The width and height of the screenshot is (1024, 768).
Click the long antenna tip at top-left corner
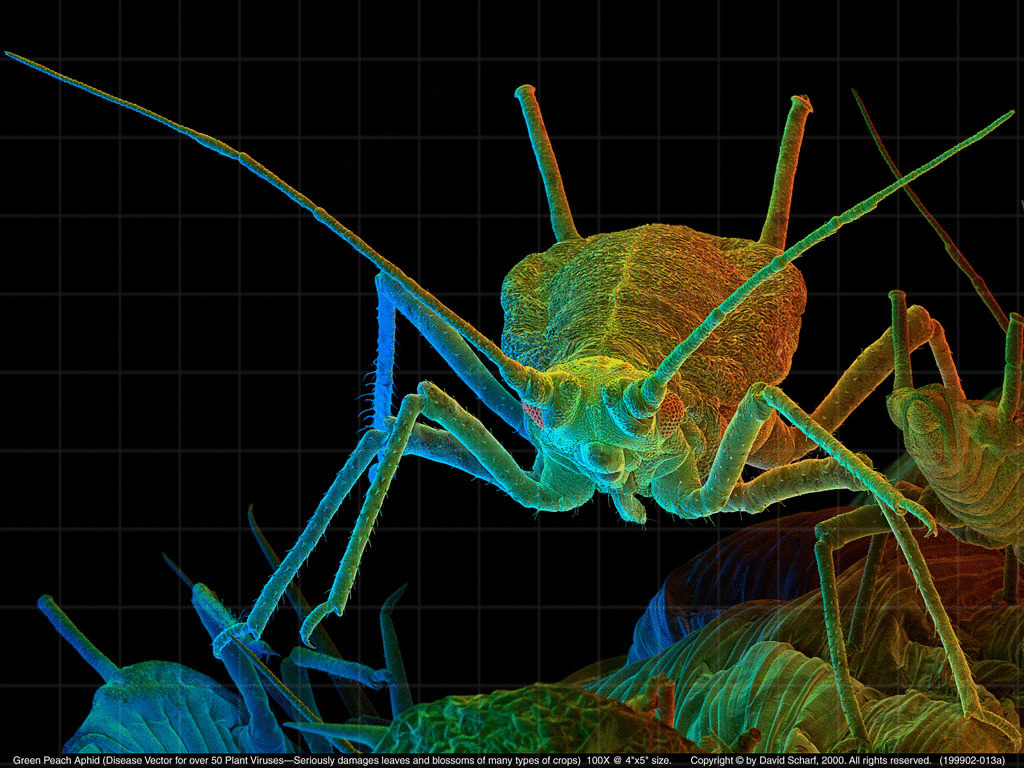click(x=10, y=55)
